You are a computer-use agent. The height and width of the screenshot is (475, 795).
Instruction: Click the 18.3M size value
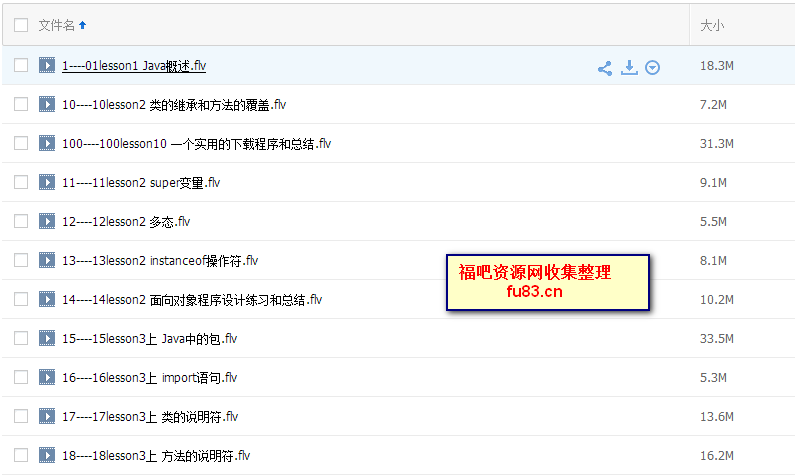click(716, 66)
